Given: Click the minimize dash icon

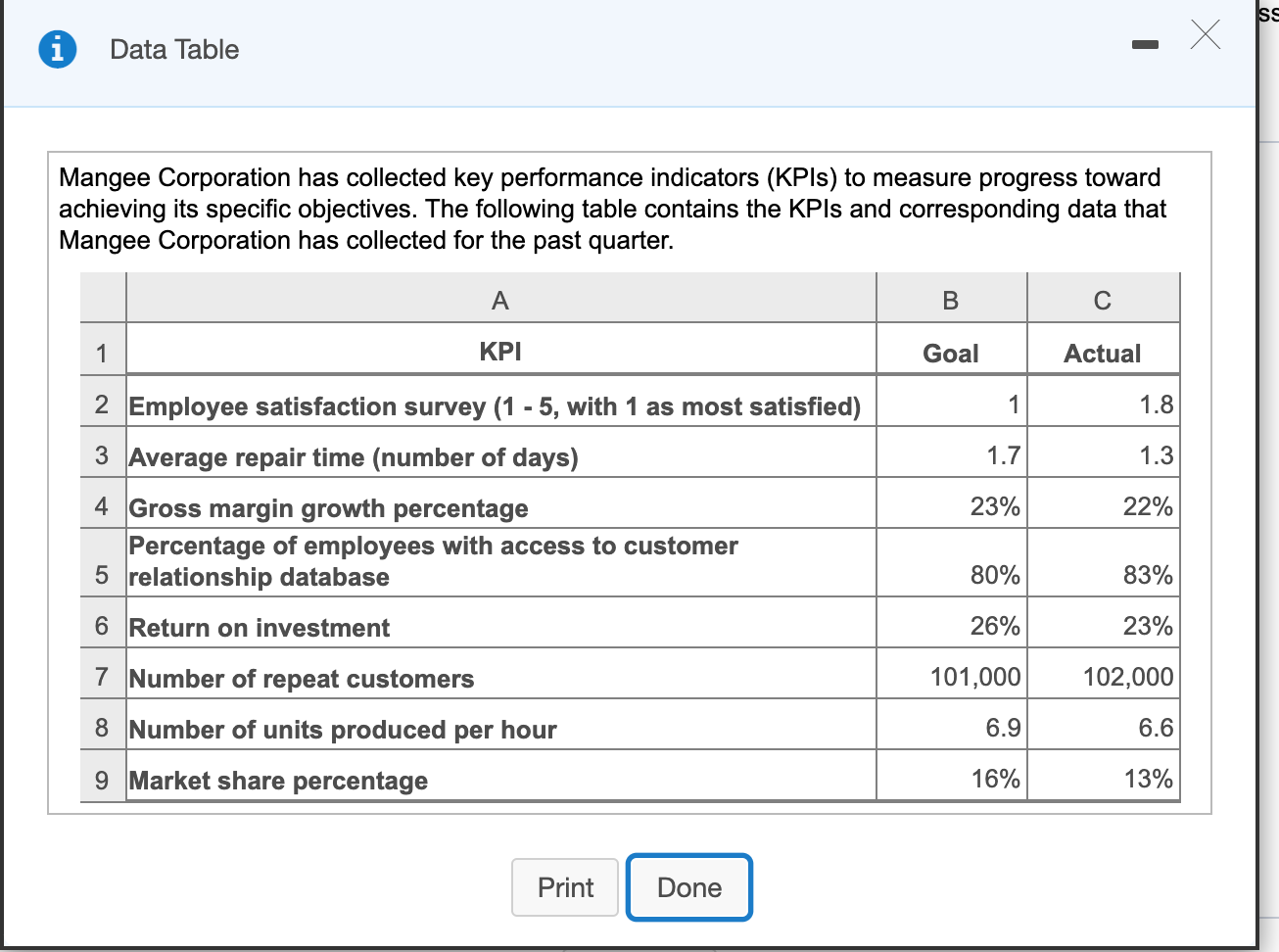Looking at the screenshot, I should (1145, 43).
